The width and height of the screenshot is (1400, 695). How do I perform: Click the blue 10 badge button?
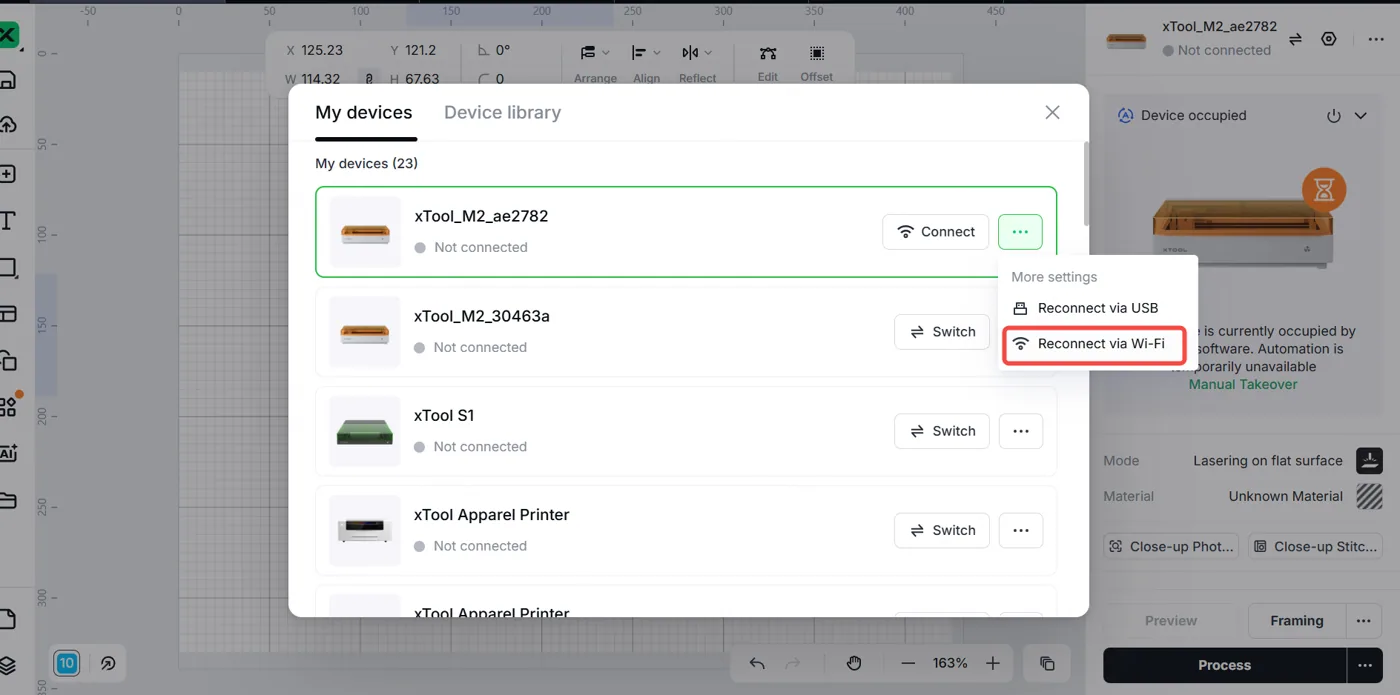click(x=66, y=663)
